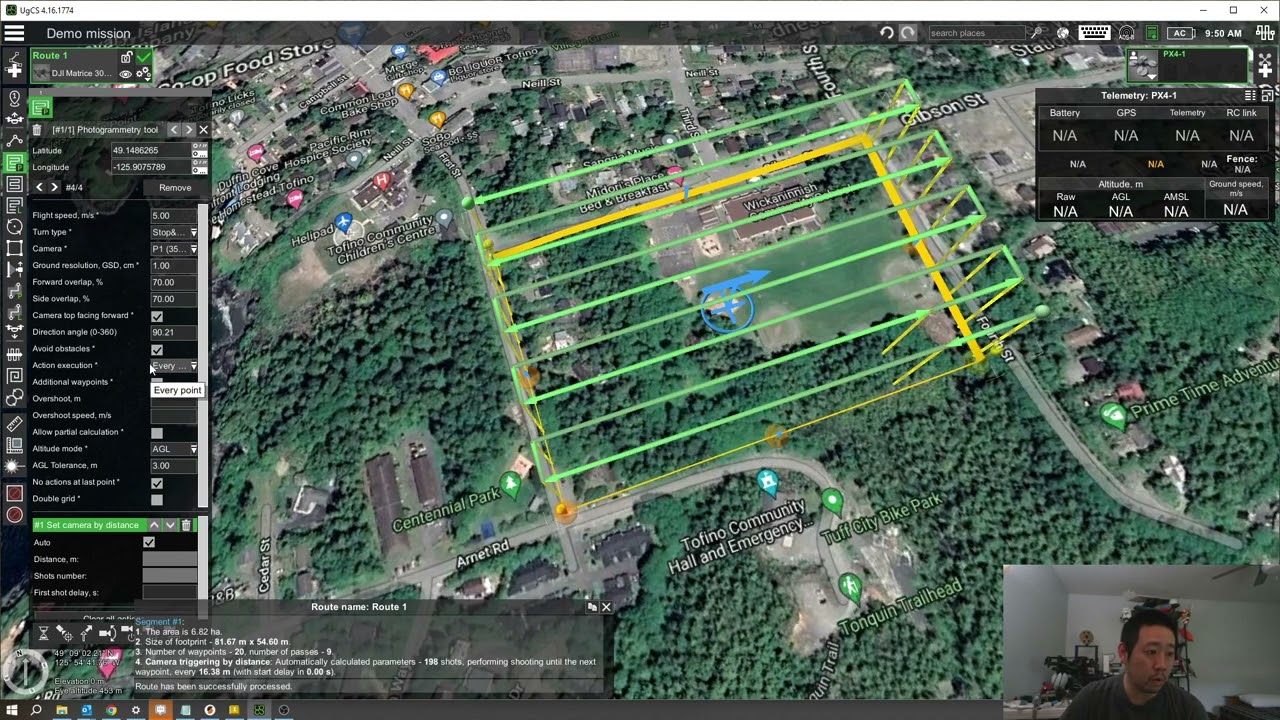Viewport: 1280px width, 720px height.
Task: Uncheck No actions at last point
Action: (157, 483)
